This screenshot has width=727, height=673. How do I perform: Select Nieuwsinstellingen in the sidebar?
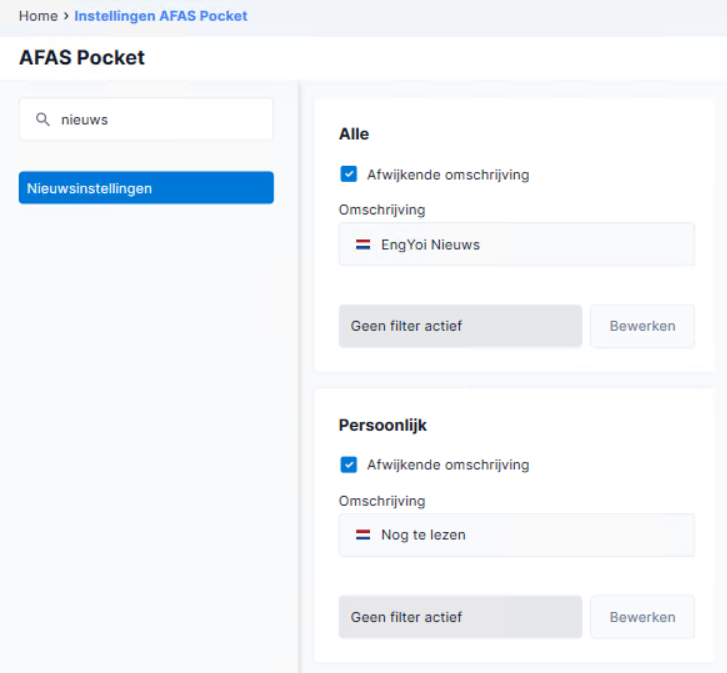click(146, 188)
